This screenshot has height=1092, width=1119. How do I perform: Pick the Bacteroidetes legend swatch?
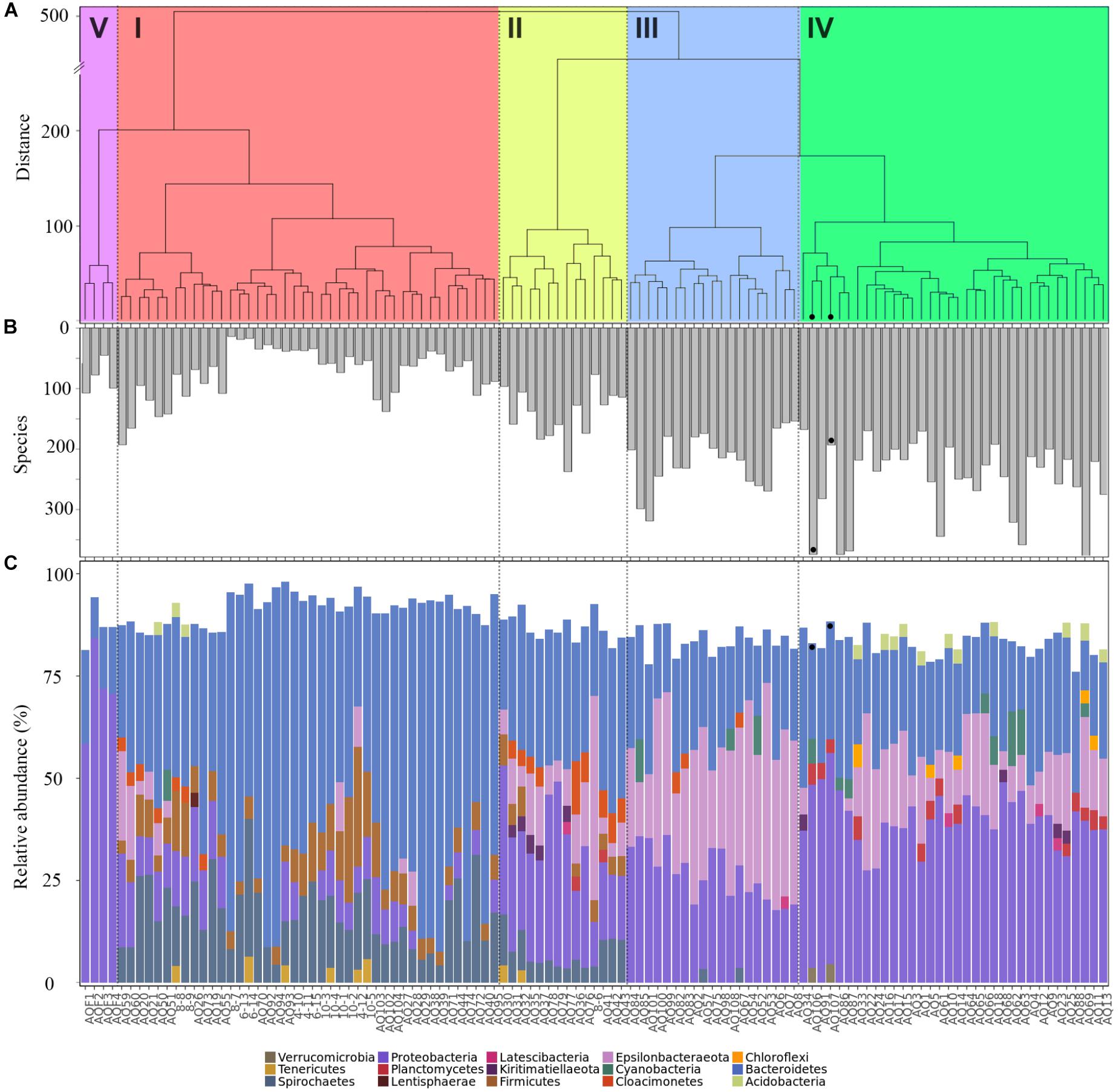click(738, 1070)
